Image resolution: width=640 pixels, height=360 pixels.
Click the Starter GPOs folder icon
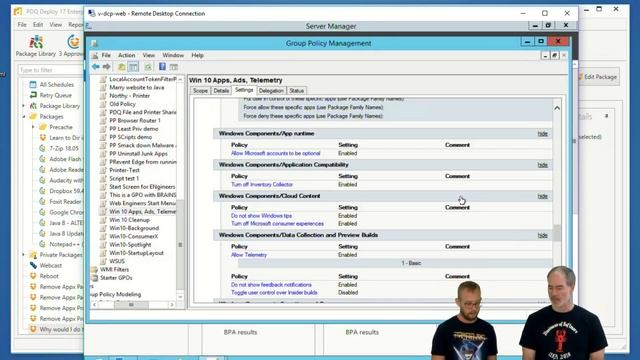[94, 278]
